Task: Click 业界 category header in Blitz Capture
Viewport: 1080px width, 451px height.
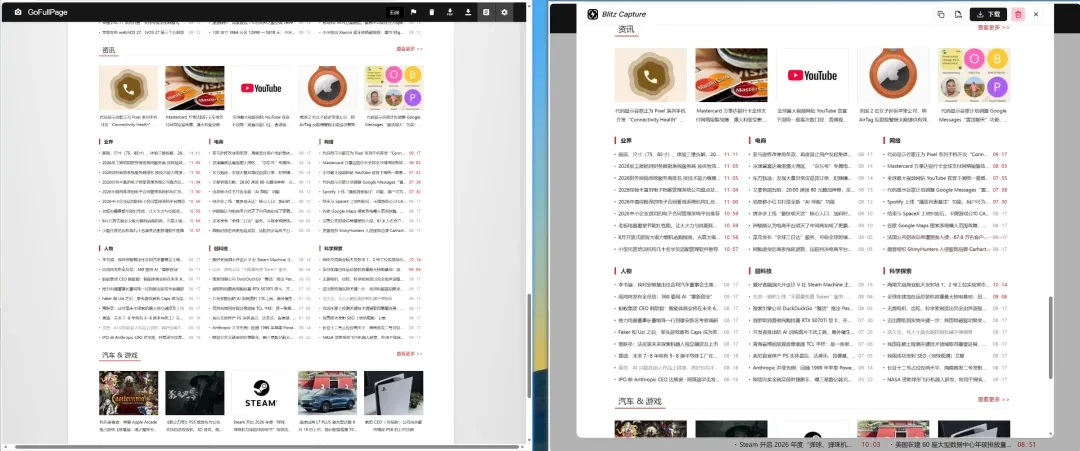Action: (625, 140)
